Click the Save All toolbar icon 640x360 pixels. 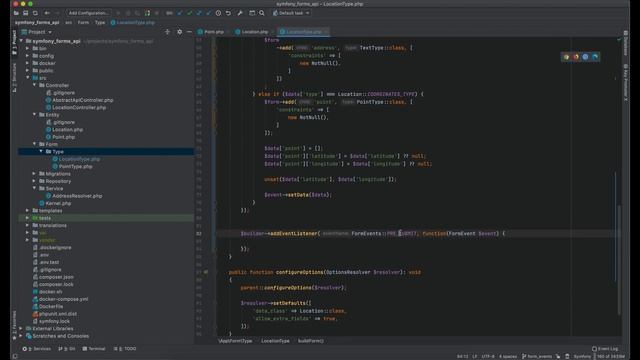[25, 13]
